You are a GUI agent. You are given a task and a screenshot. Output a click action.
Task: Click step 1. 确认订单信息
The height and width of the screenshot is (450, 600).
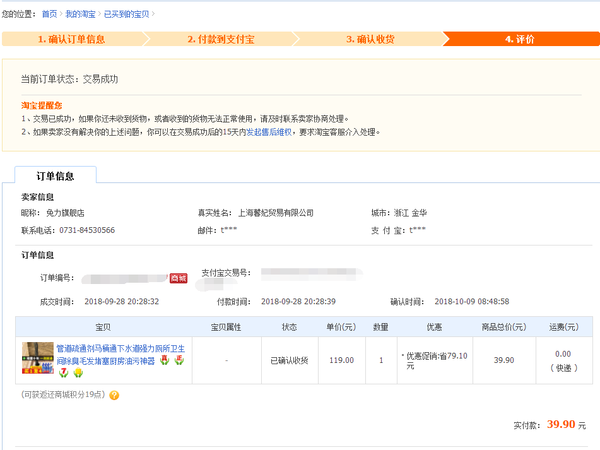[72, 39]
